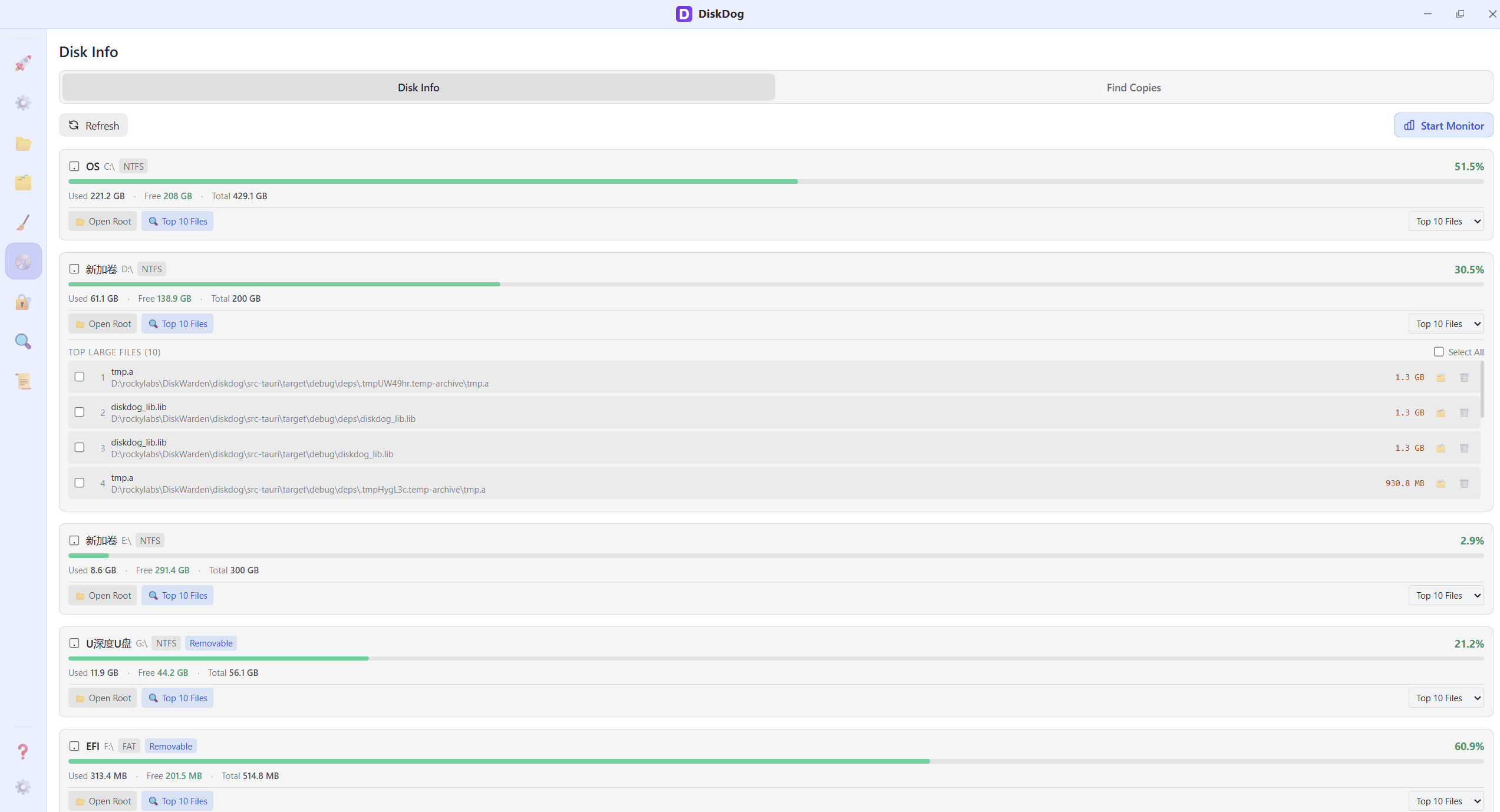Image resolution: width=1500 pixels, height=812 pixels.
Task: Delete diskdog_lib.lib file in row 3
Action: coord(1464,448)
